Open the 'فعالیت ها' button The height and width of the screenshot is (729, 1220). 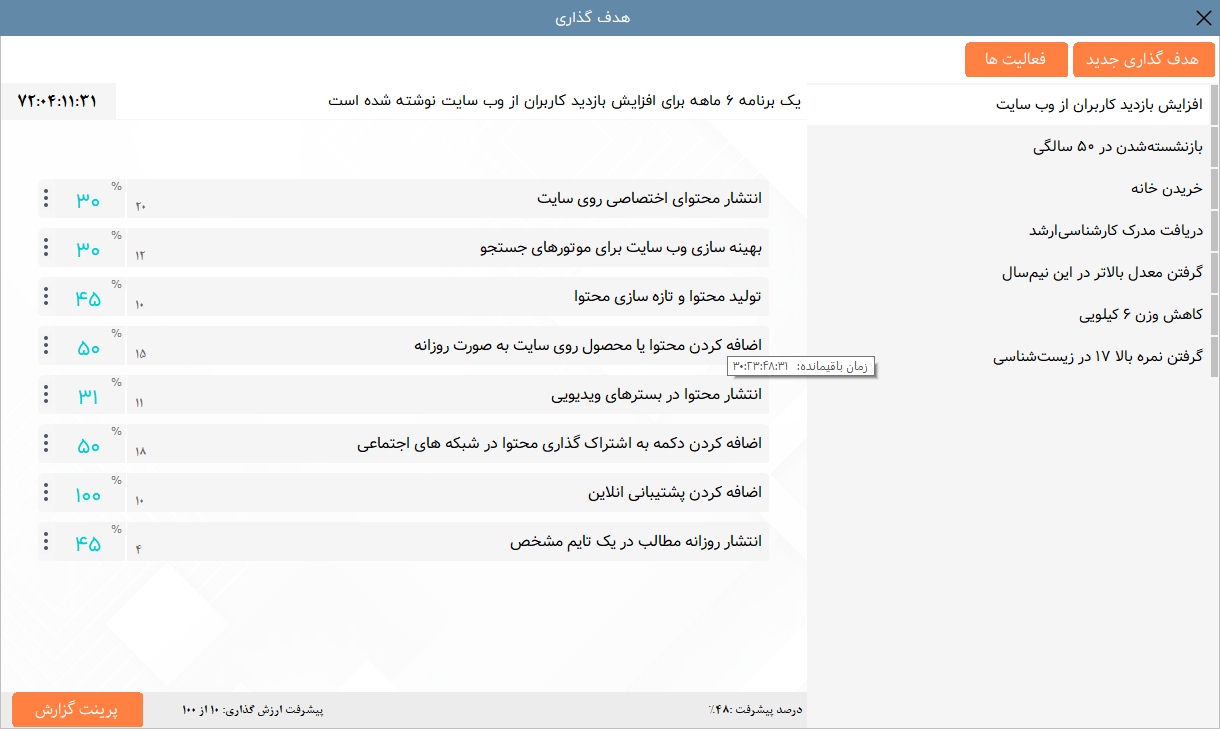(x=1016, y=60)
